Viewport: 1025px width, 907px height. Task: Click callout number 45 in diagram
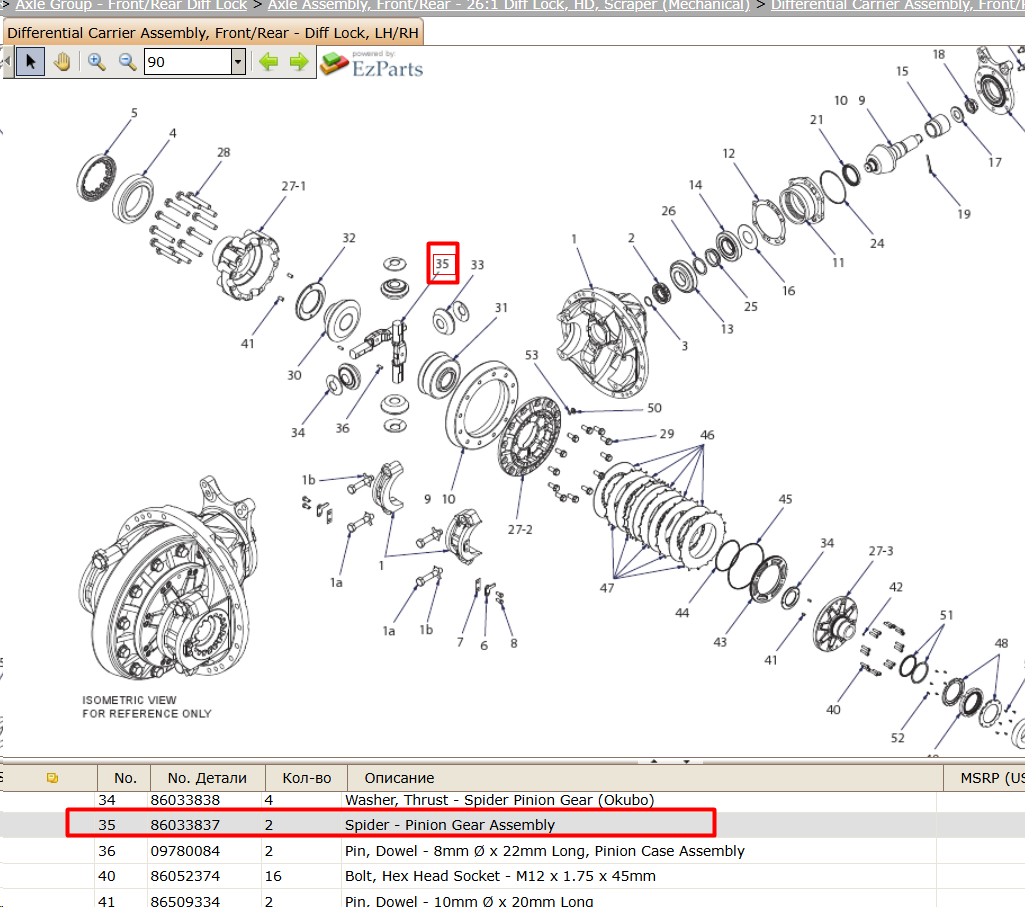pyautogui.click(x=785, y=499)
